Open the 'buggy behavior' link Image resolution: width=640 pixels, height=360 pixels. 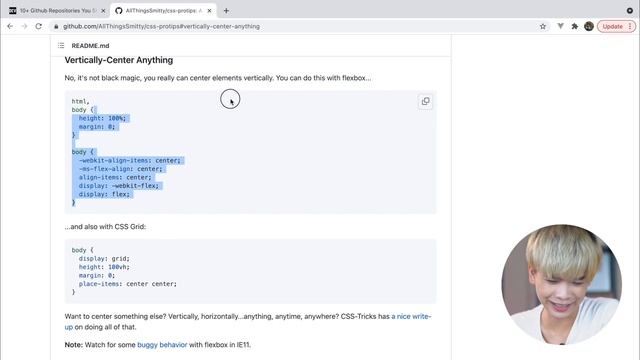pos(162,345)
